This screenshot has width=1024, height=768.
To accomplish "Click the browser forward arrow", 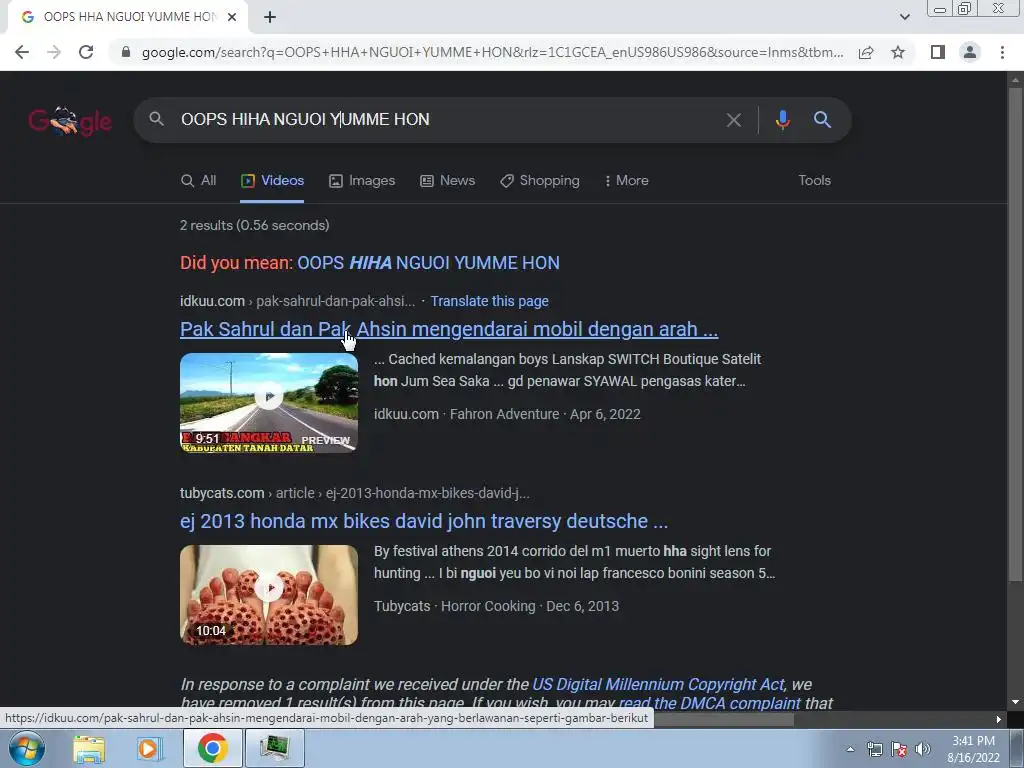I will click(54, 52).
